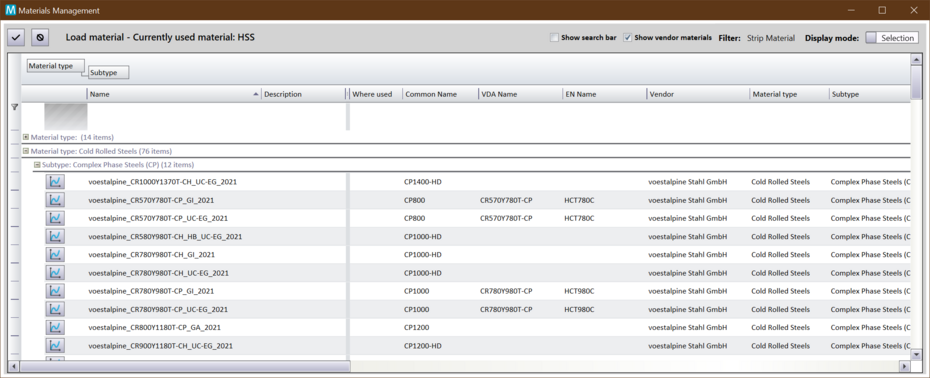Sort by Material type column header
The height and width of the screenshot is (378, 930).
point(789,94)
